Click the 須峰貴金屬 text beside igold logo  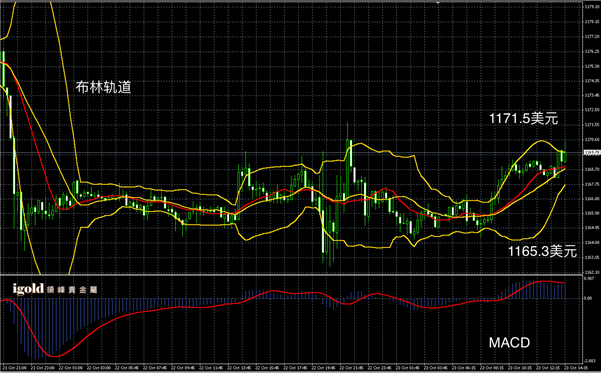click(72, 289)
